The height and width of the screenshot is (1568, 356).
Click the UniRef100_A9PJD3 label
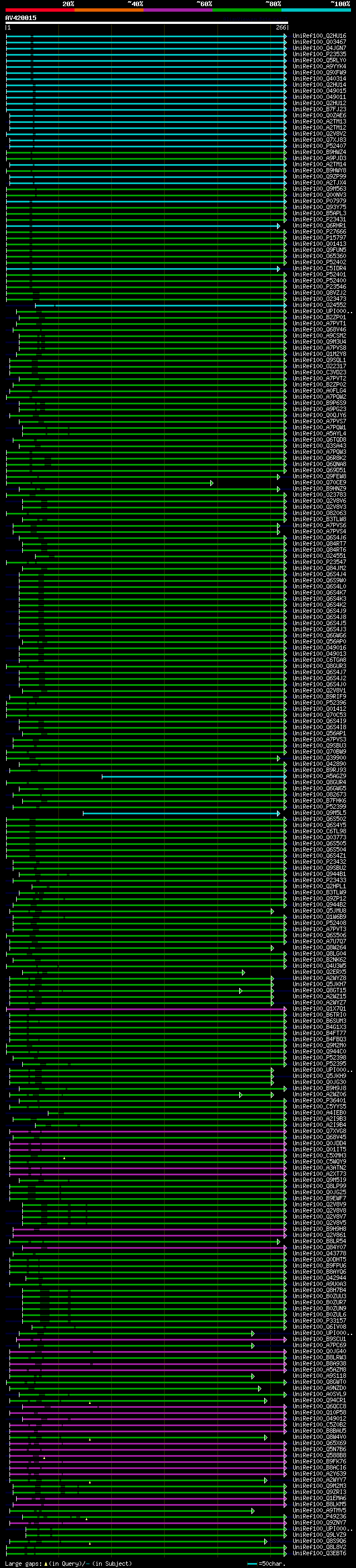click(x=319, y=159)
